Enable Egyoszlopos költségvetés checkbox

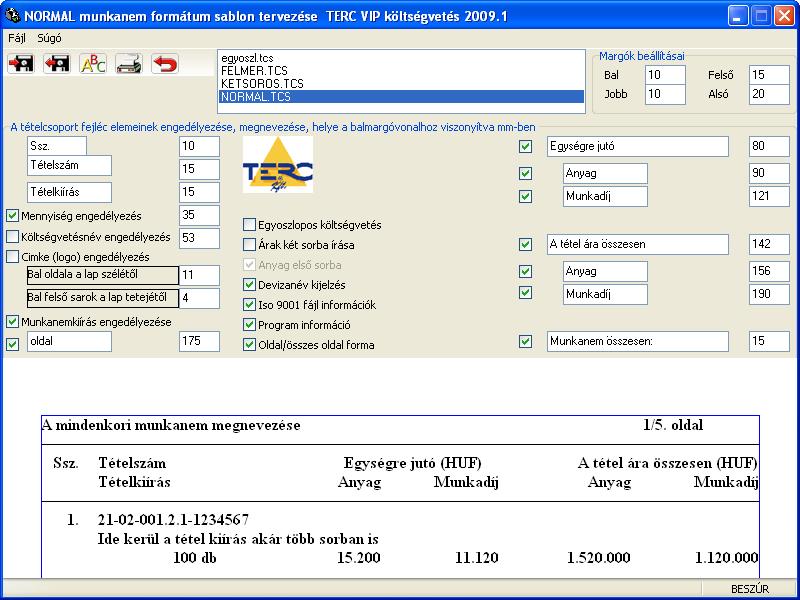tap(249, 224)
